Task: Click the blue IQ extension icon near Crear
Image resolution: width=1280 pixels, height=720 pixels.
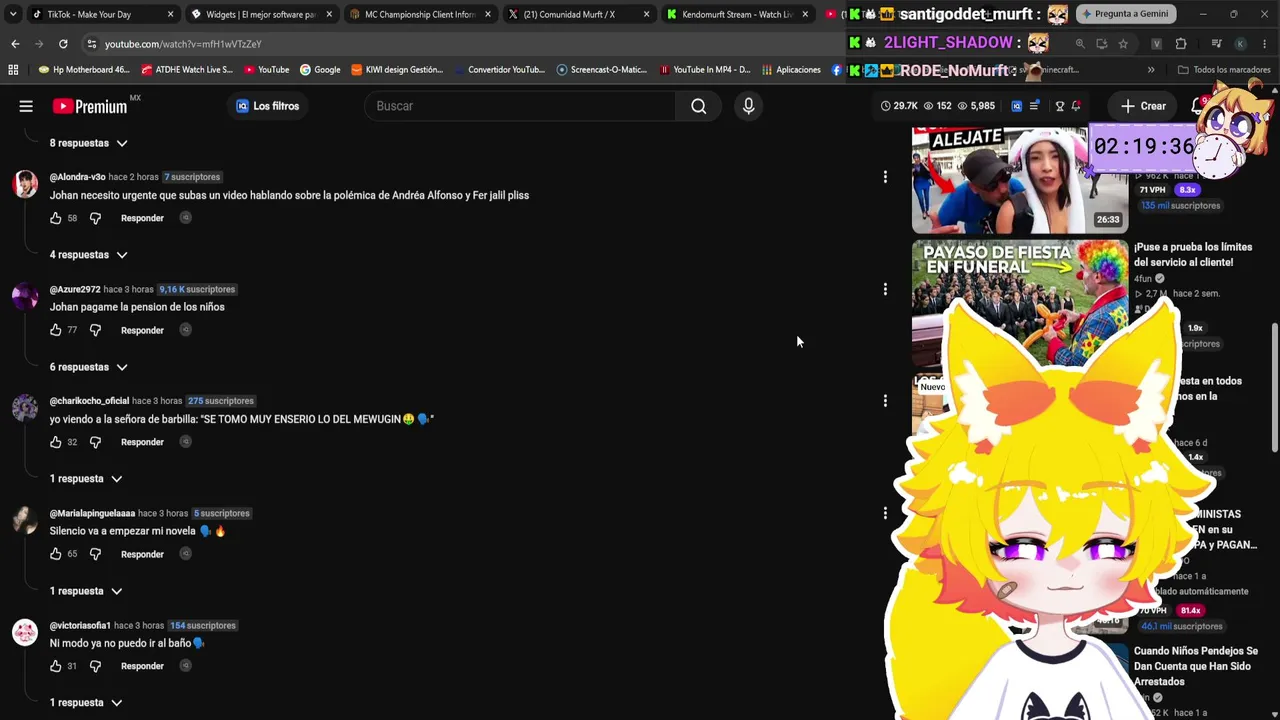Action: click(1017, 106)
